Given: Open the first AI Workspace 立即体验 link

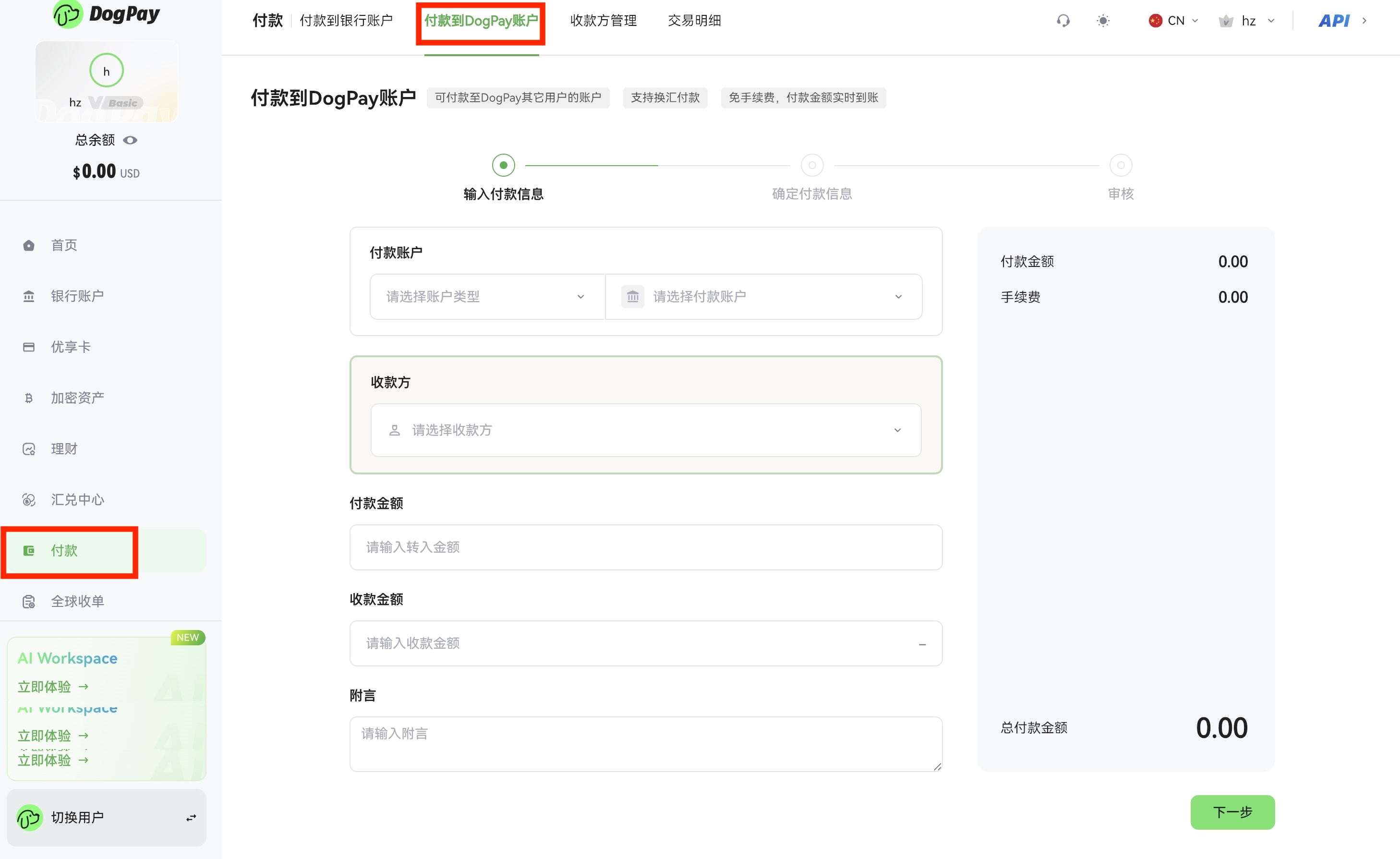Looking at the screenshot, I should pyautogui.click(x=53, y=687).
